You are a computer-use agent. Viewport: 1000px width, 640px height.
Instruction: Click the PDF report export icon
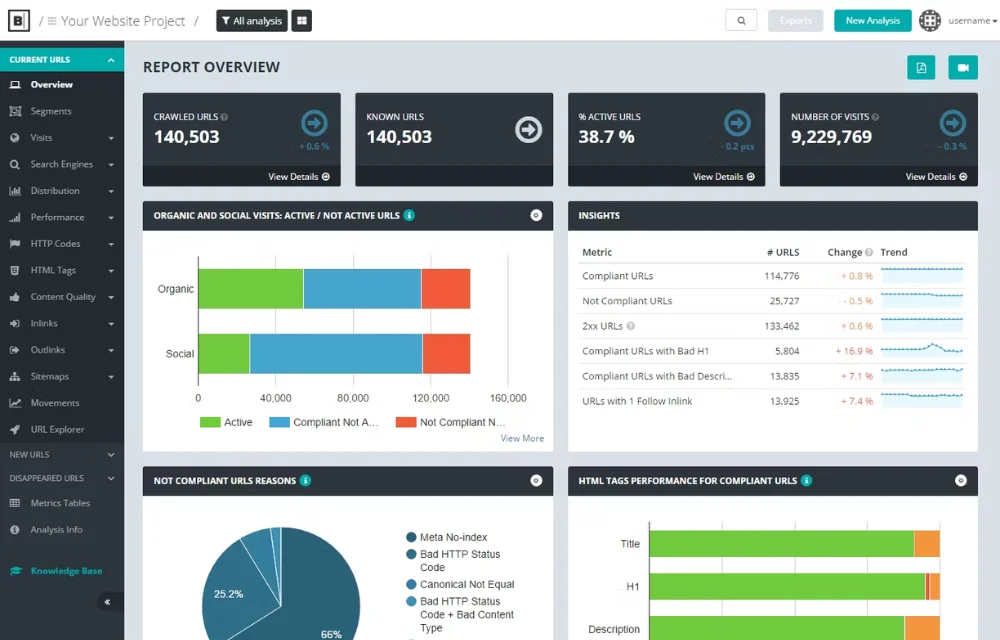tap(921, 67)
